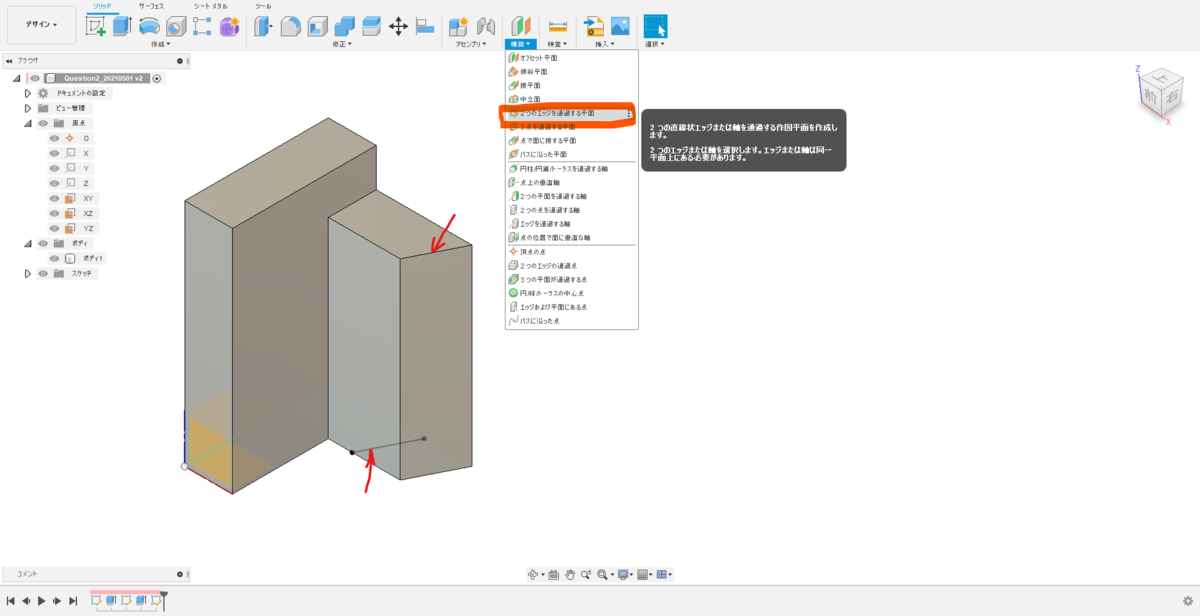
Task: Open the アセンブリ dropdown menu
Action: [472, 44]
